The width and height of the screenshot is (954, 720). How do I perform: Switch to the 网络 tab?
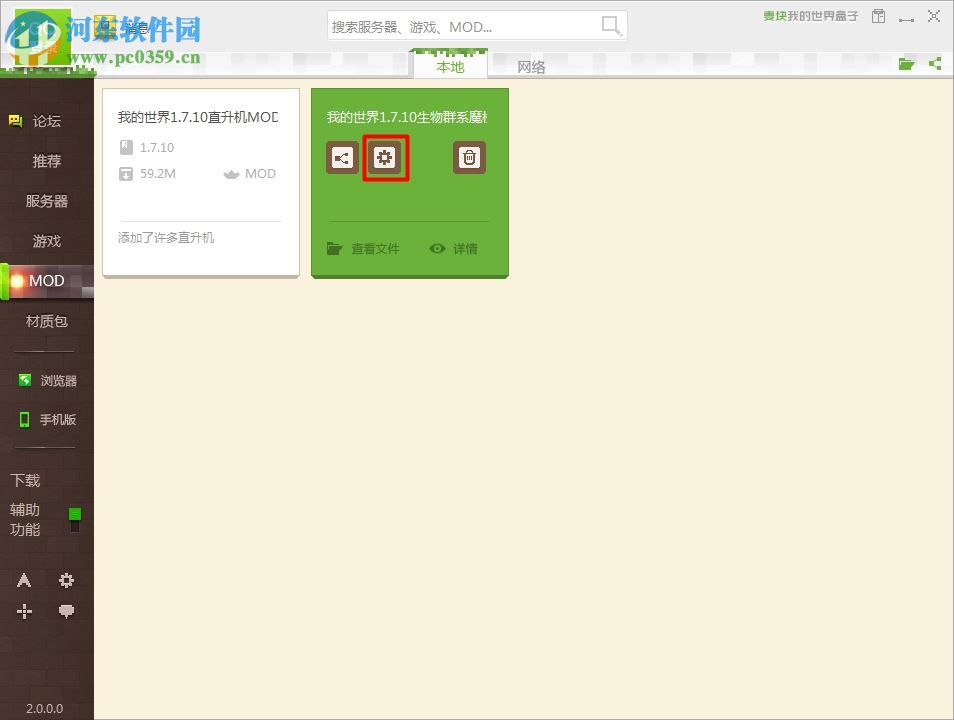click(531, 66)
